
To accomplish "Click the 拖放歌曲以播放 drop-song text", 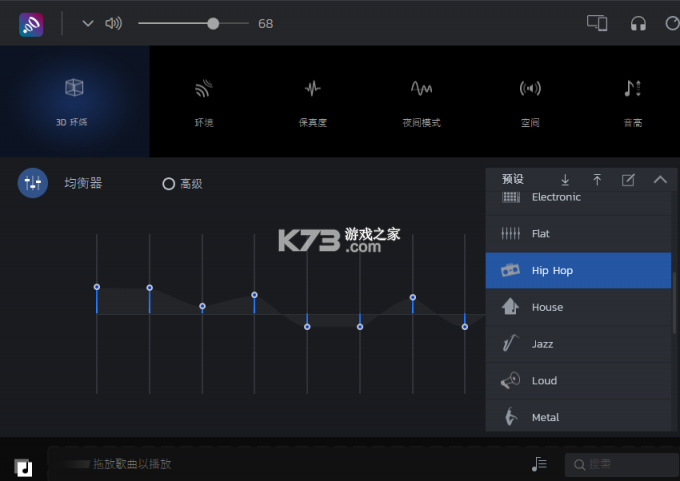I will click(132, 464).
